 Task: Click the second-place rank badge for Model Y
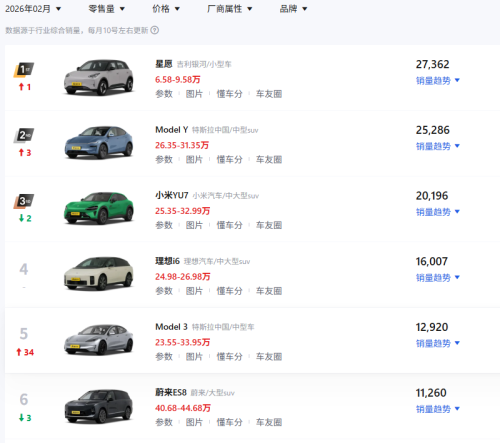tap(24, 136)
